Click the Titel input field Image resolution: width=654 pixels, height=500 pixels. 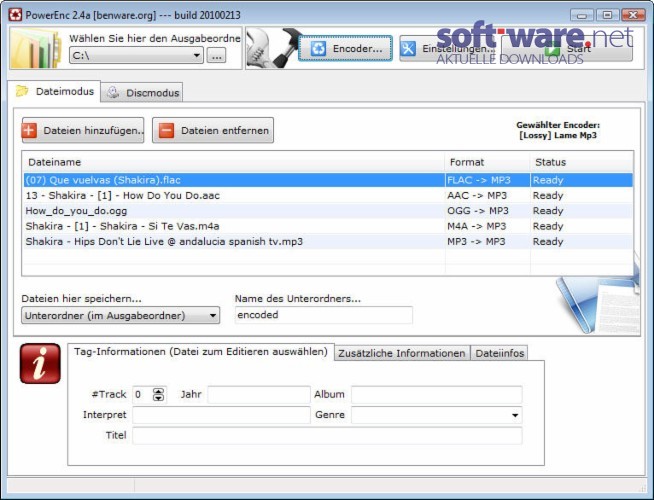point(327,435)
